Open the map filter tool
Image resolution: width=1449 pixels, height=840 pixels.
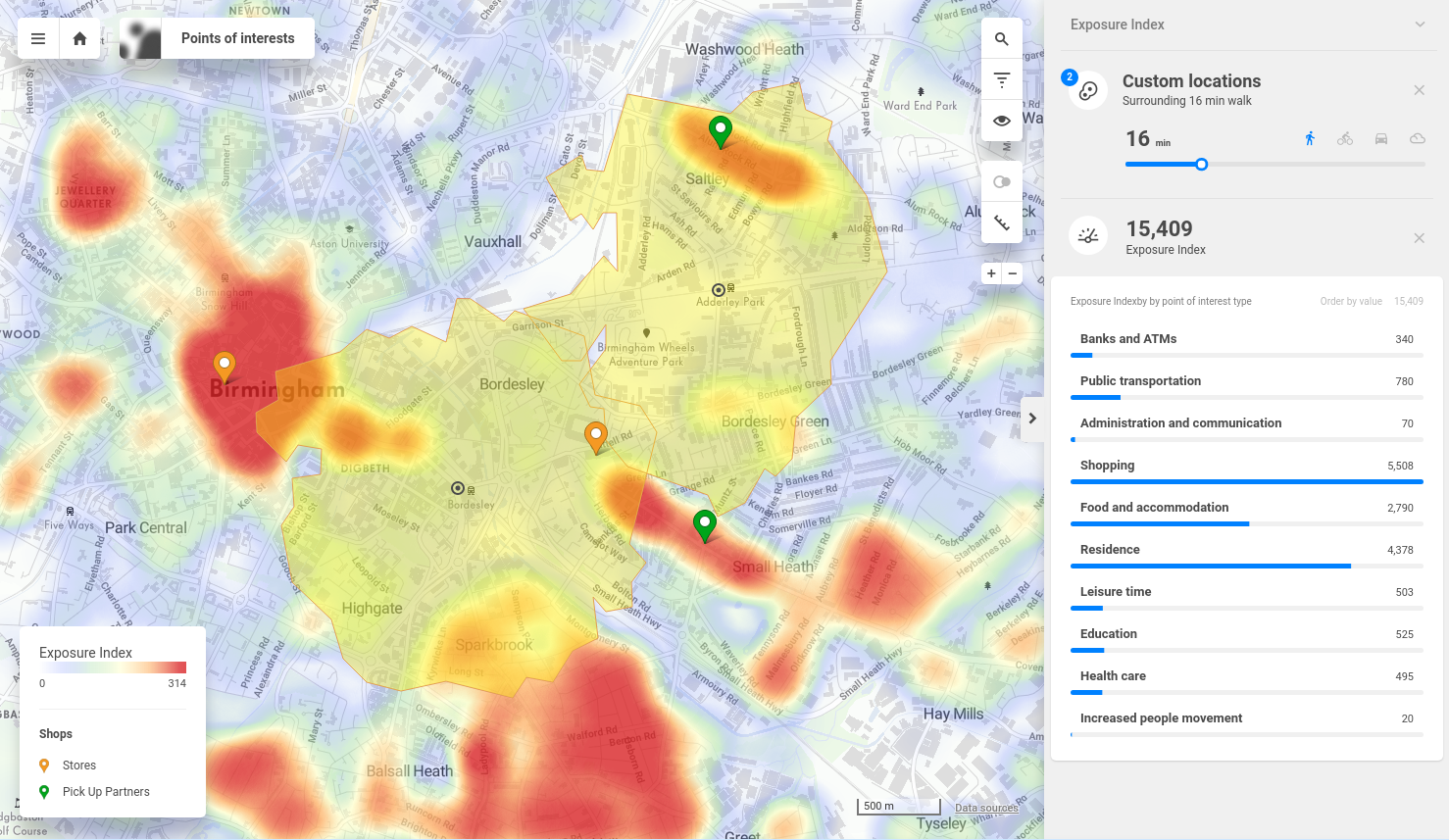click(x=1002, y=80)
